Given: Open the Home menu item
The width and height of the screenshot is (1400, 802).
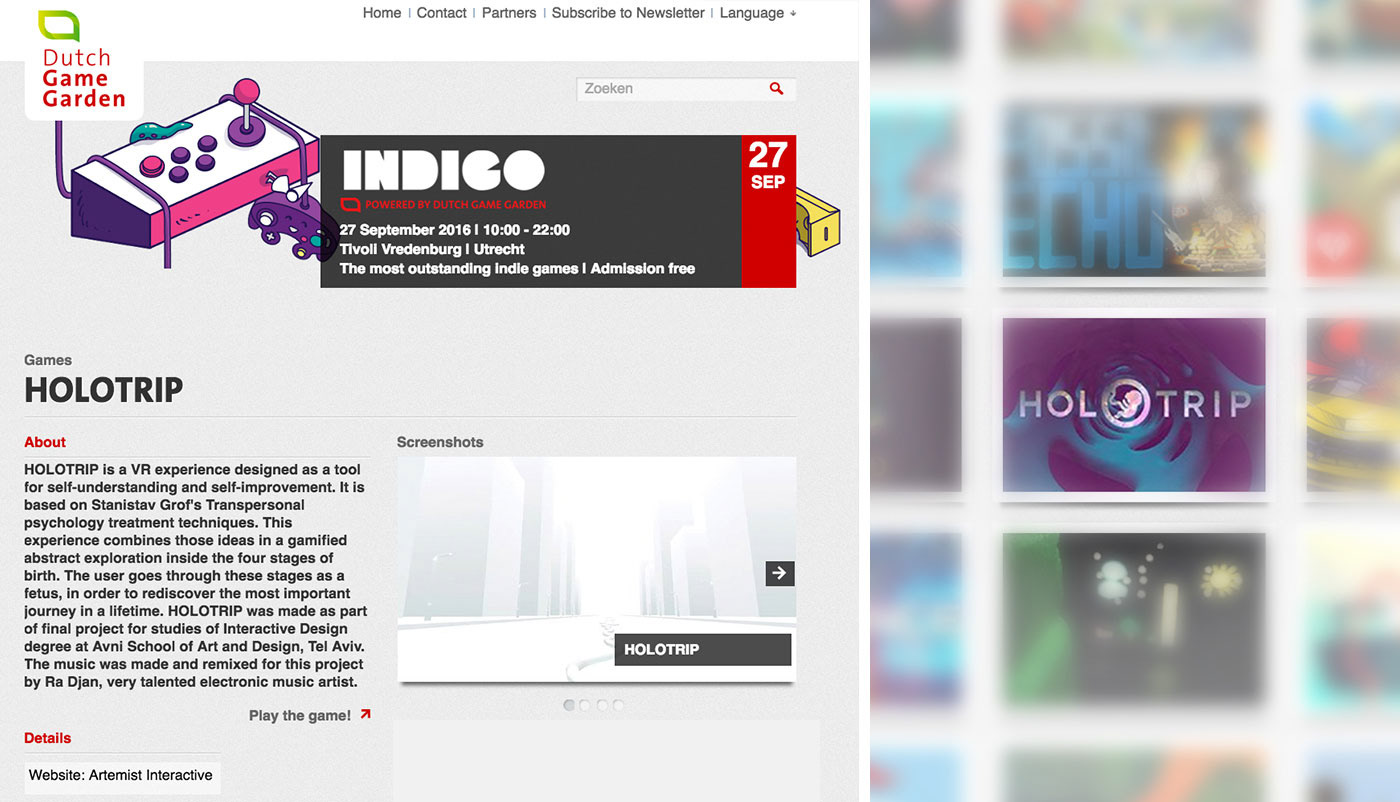Looking at the screenshot, I should point(382,13).
